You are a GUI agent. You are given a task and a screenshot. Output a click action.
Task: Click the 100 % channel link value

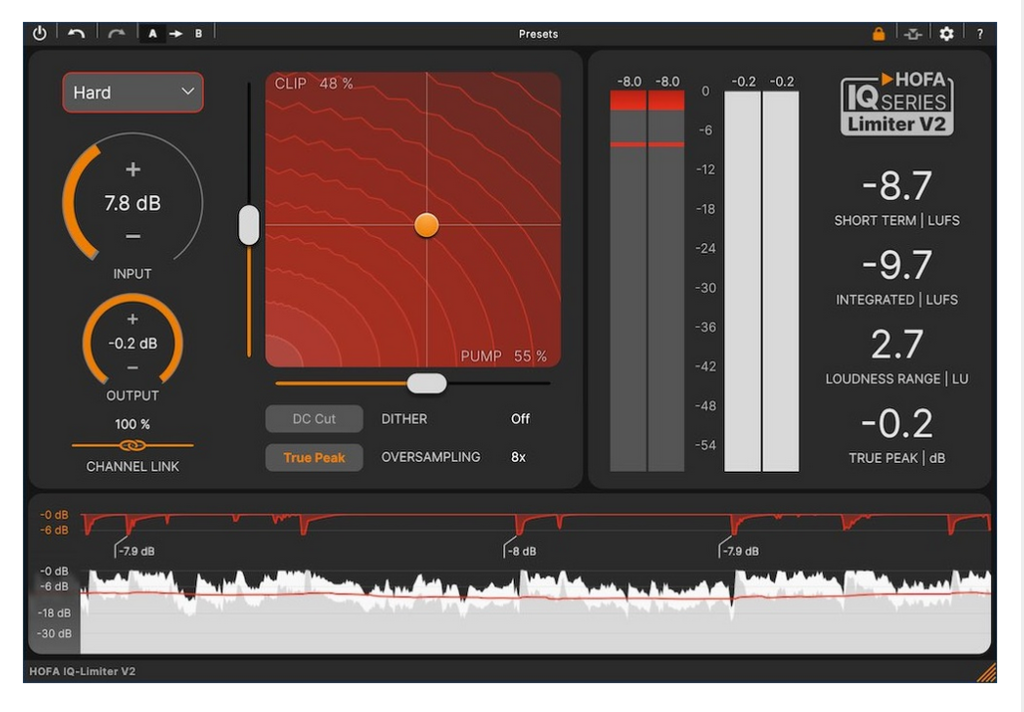pos(133,424)
